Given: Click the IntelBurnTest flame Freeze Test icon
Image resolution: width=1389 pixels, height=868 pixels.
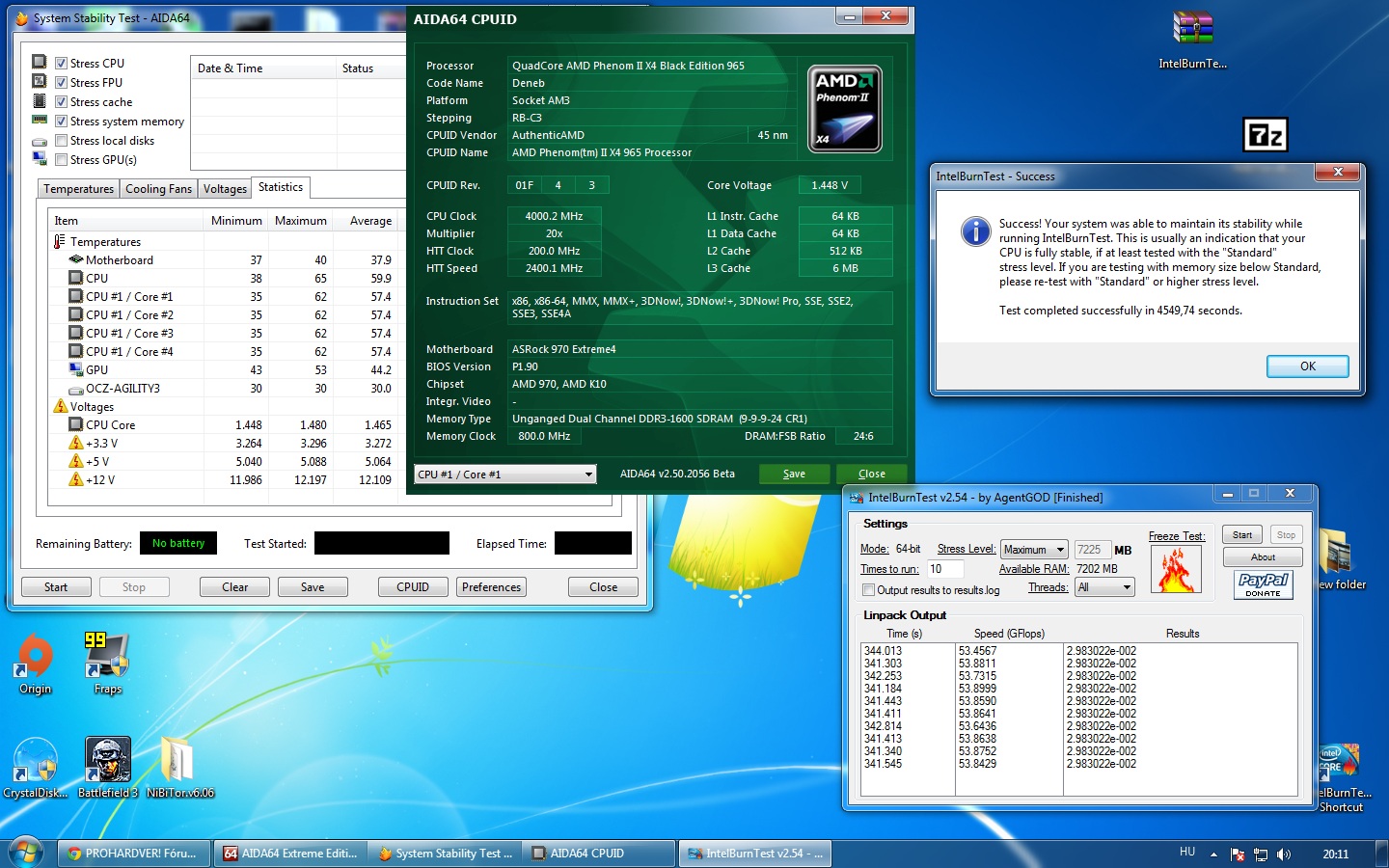Looking at the screenshot, I should (1176, 569).
